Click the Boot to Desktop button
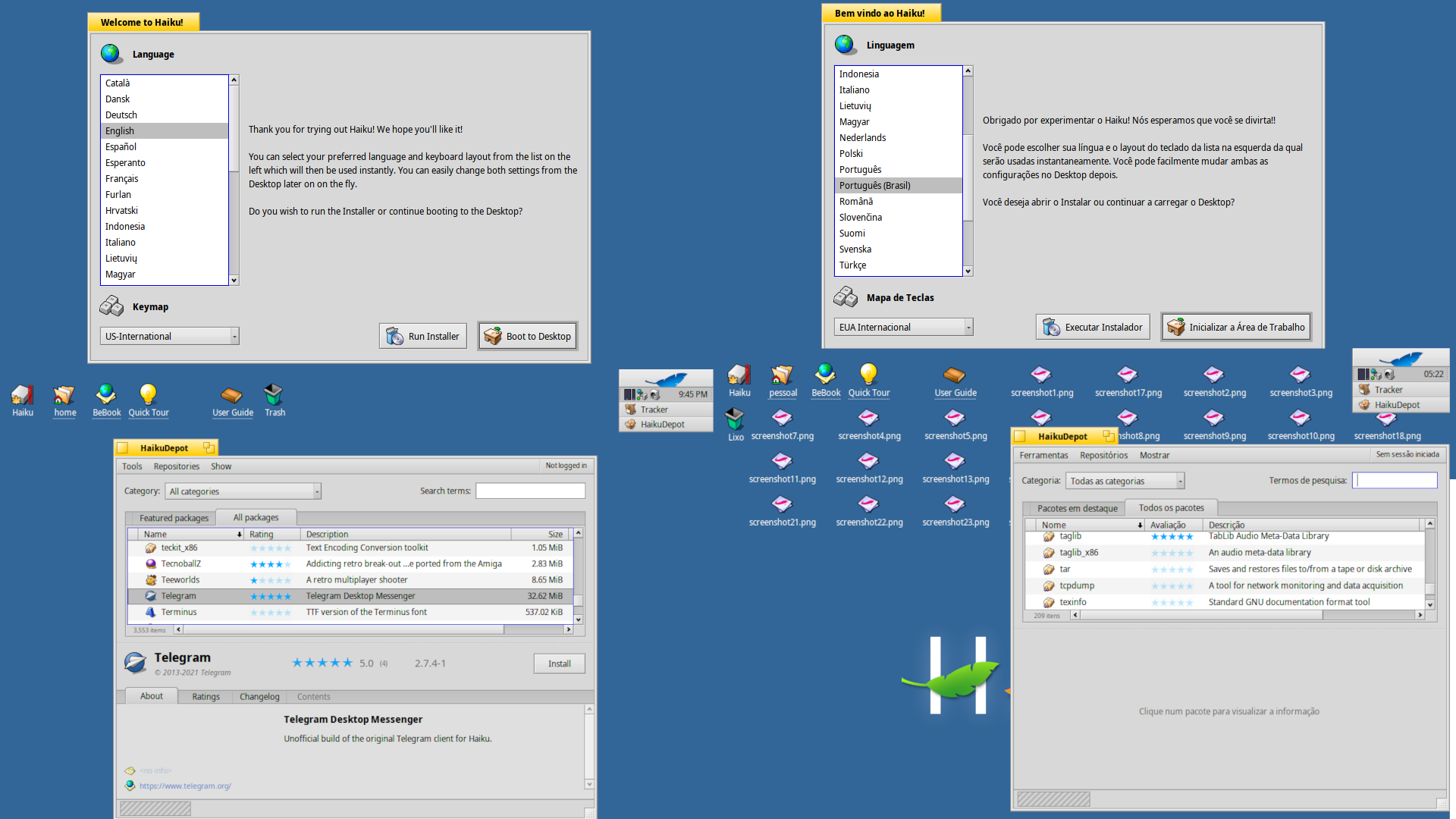This screenshot has width=1456, height=819. point(528,336)
